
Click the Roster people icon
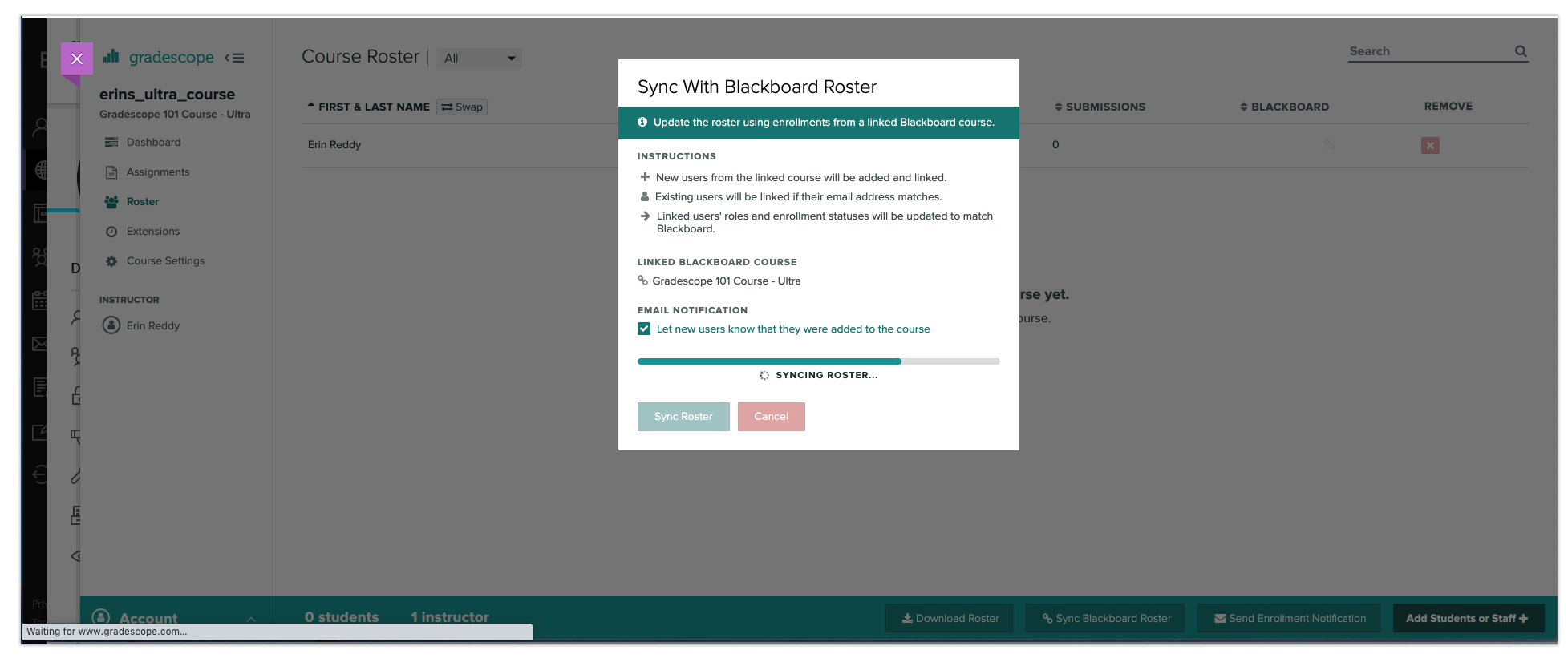tap(111, 202)
